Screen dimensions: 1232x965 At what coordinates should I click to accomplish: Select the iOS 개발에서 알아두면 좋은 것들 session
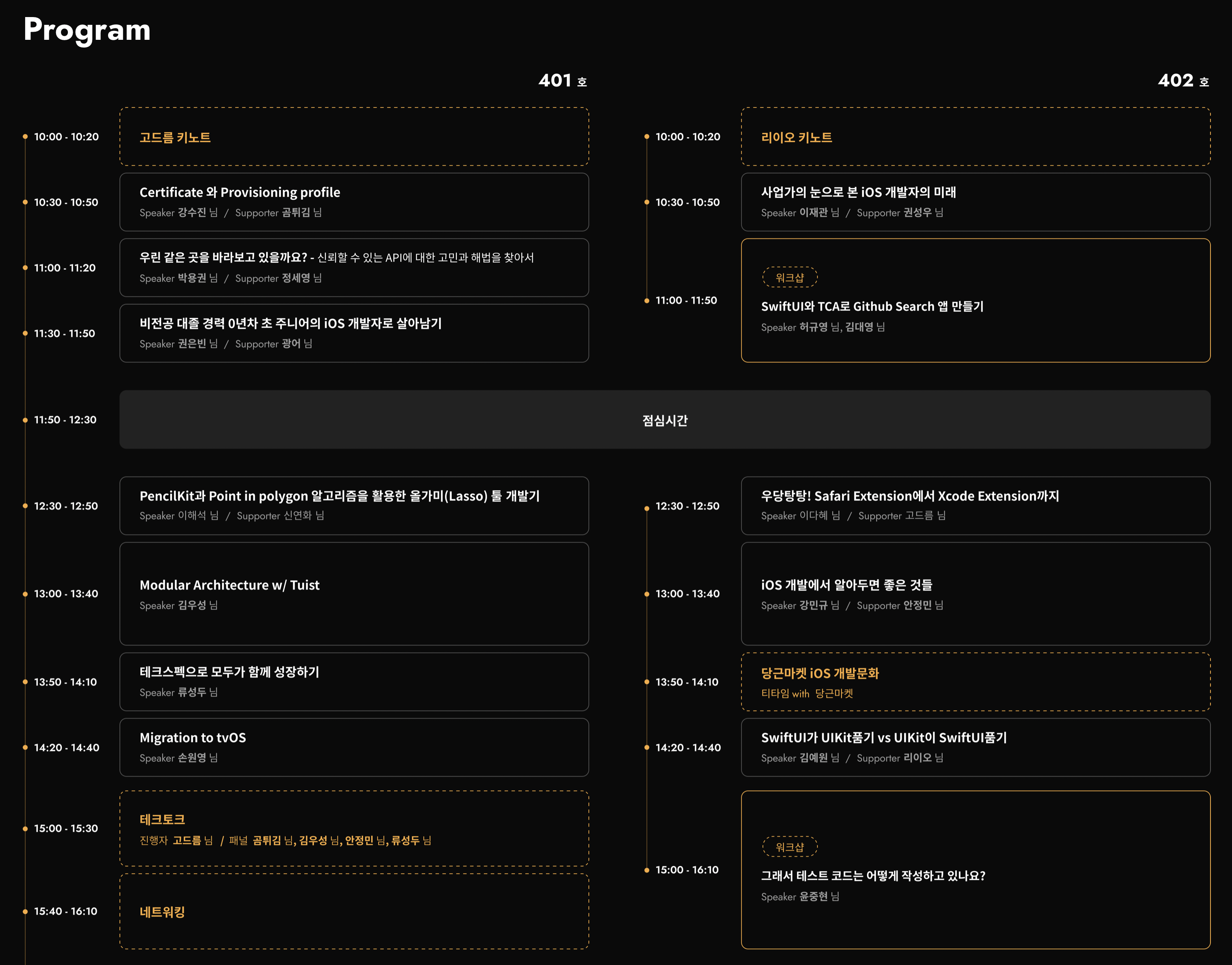click(976, 593)
